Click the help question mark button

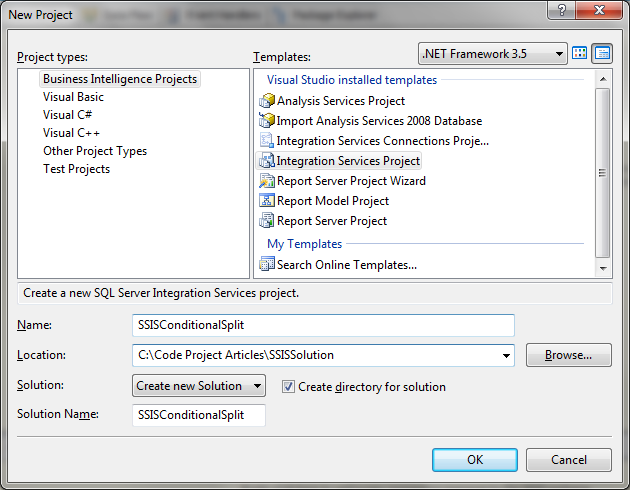[x=561, y=10]
